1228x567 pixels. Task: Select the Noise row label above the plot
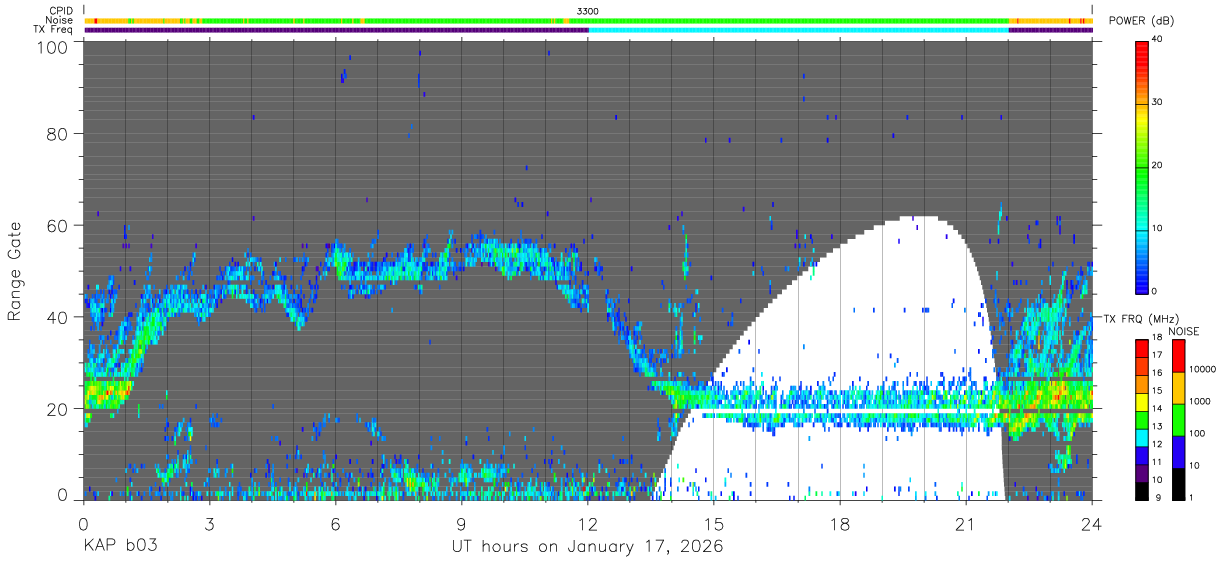click(x=59, y=20)
